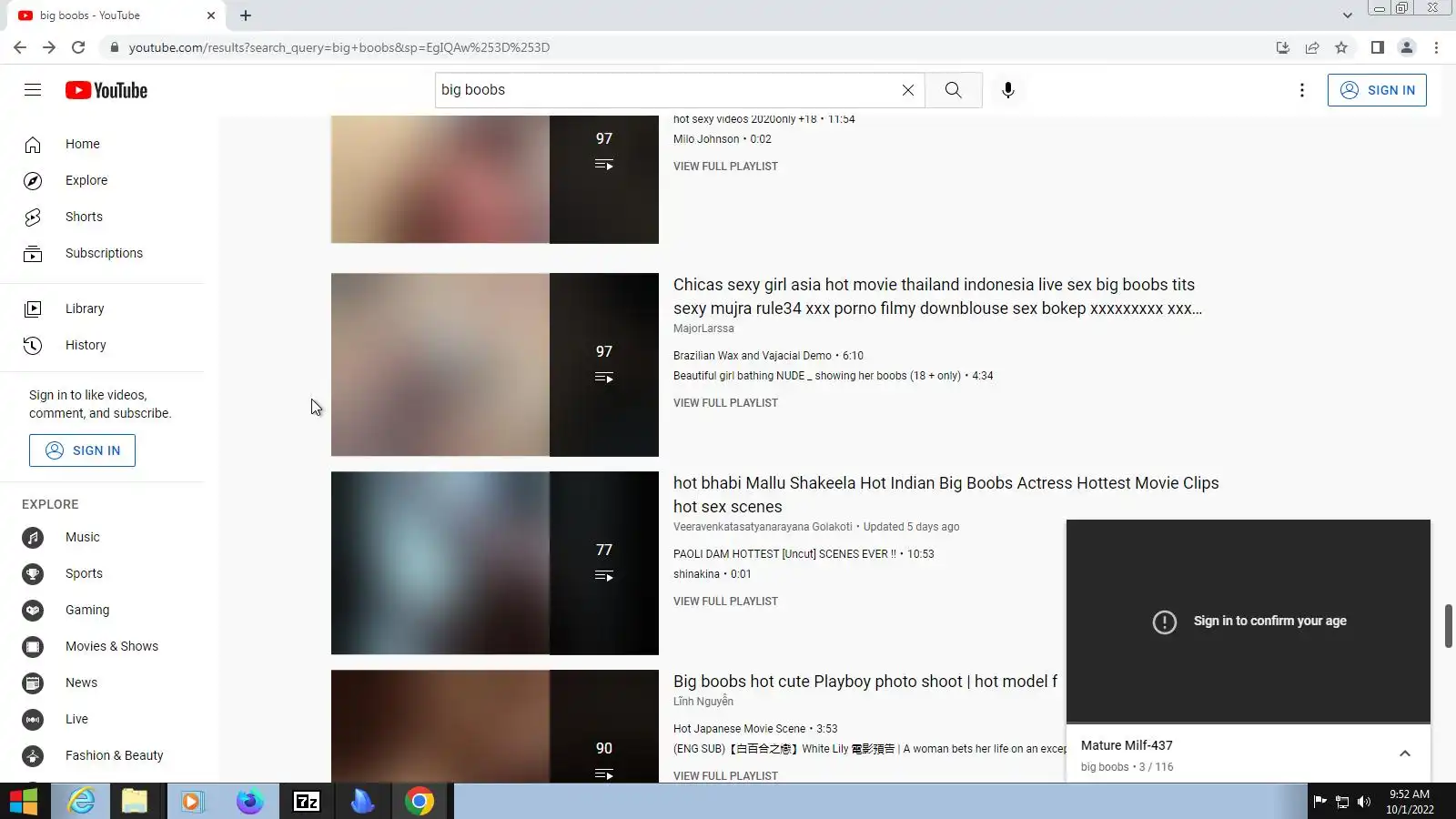Select the Subscriptions sidebar icon

(33, 254)
